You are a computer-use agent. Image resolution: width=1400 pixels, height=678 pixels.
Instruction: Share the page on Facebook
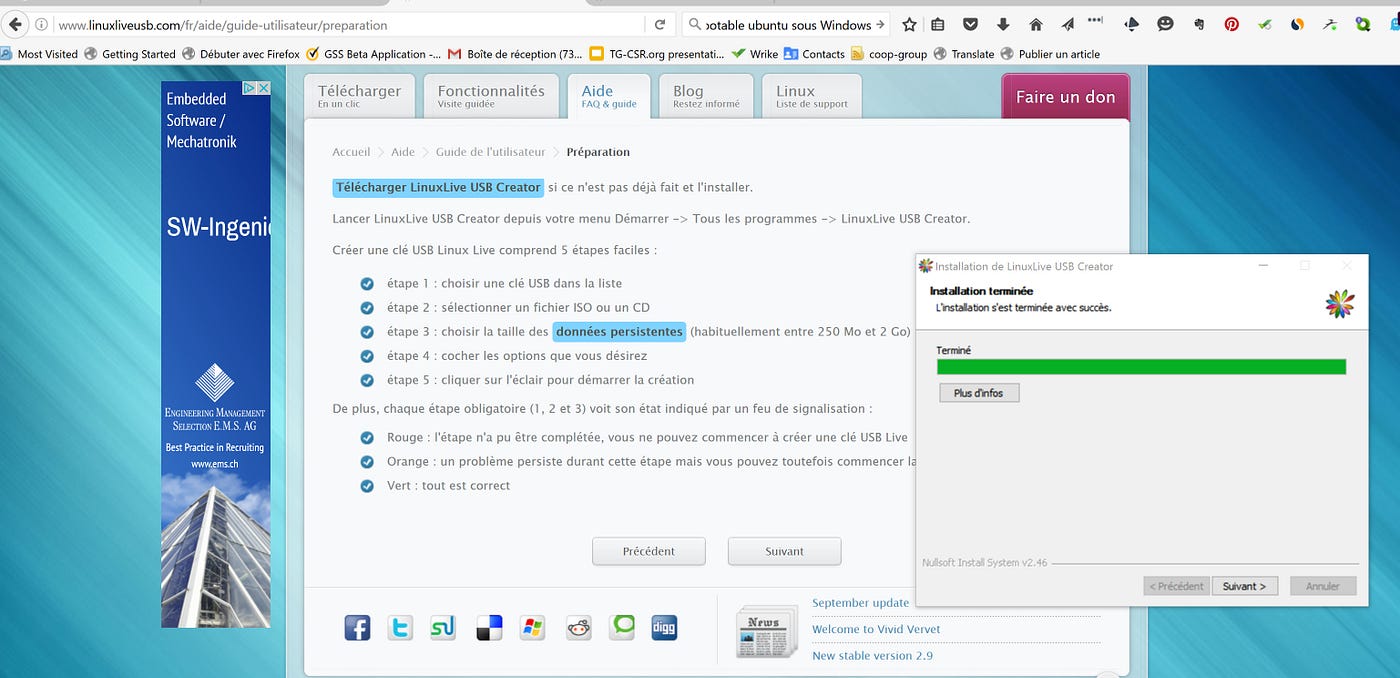pyautogui.click(x=357, y=628)
